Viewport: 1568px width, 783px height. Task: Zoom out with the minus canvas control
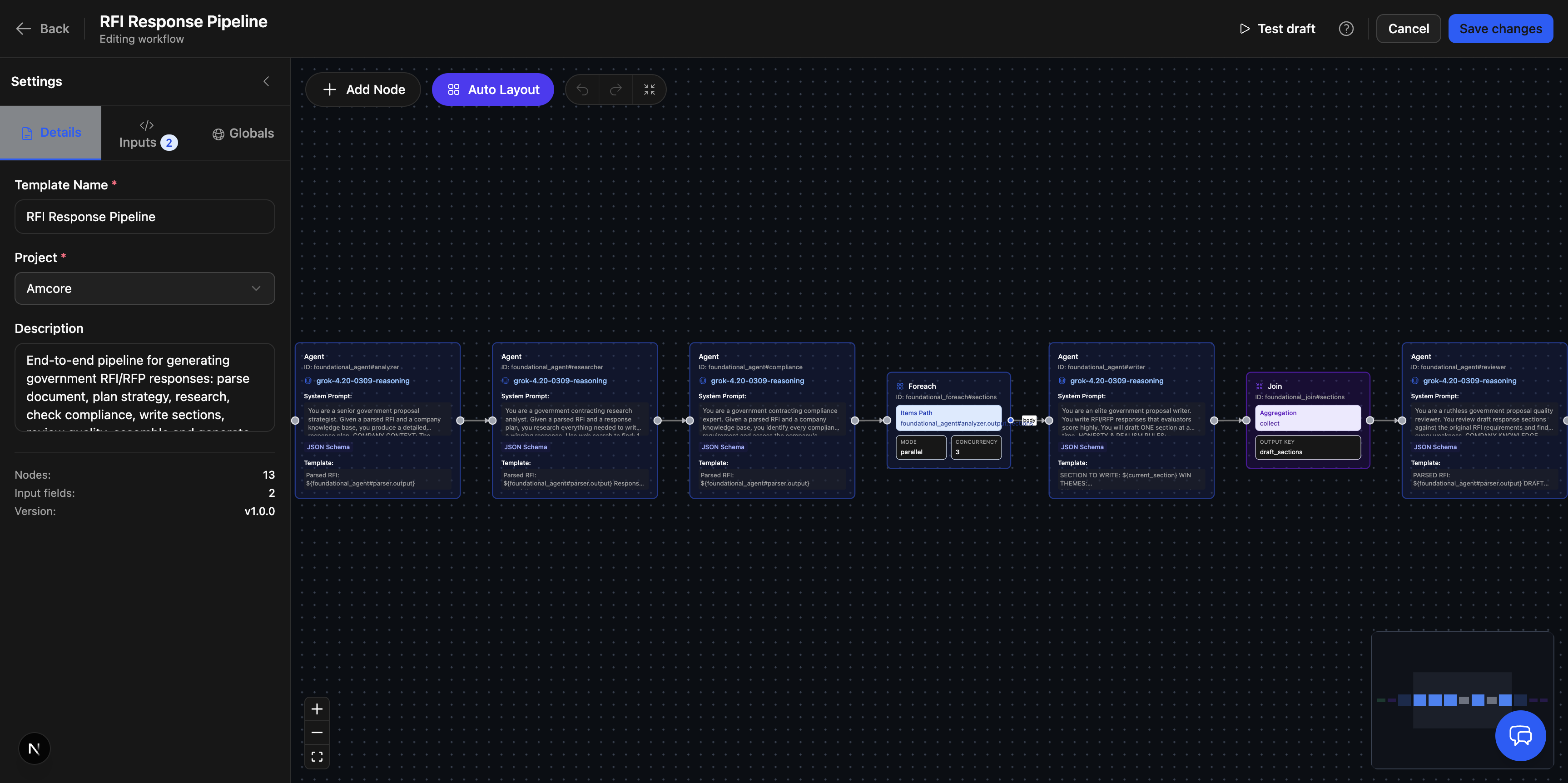pos(317,733)
